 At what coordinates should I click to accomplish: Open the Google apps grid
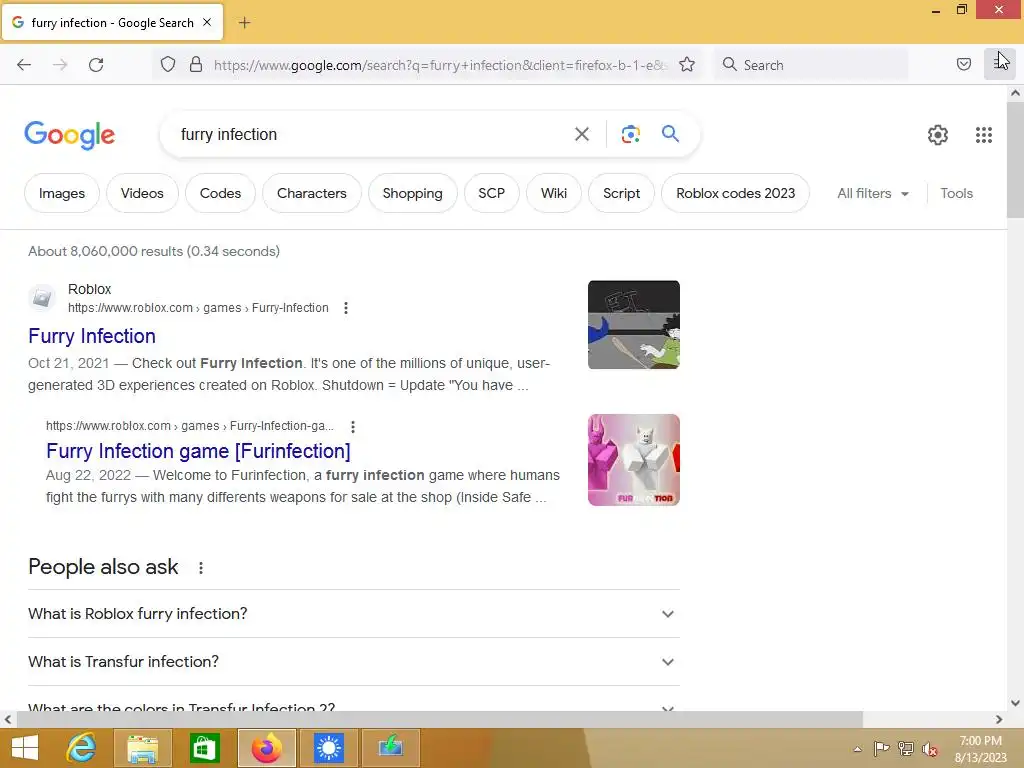tap(984, 135)
